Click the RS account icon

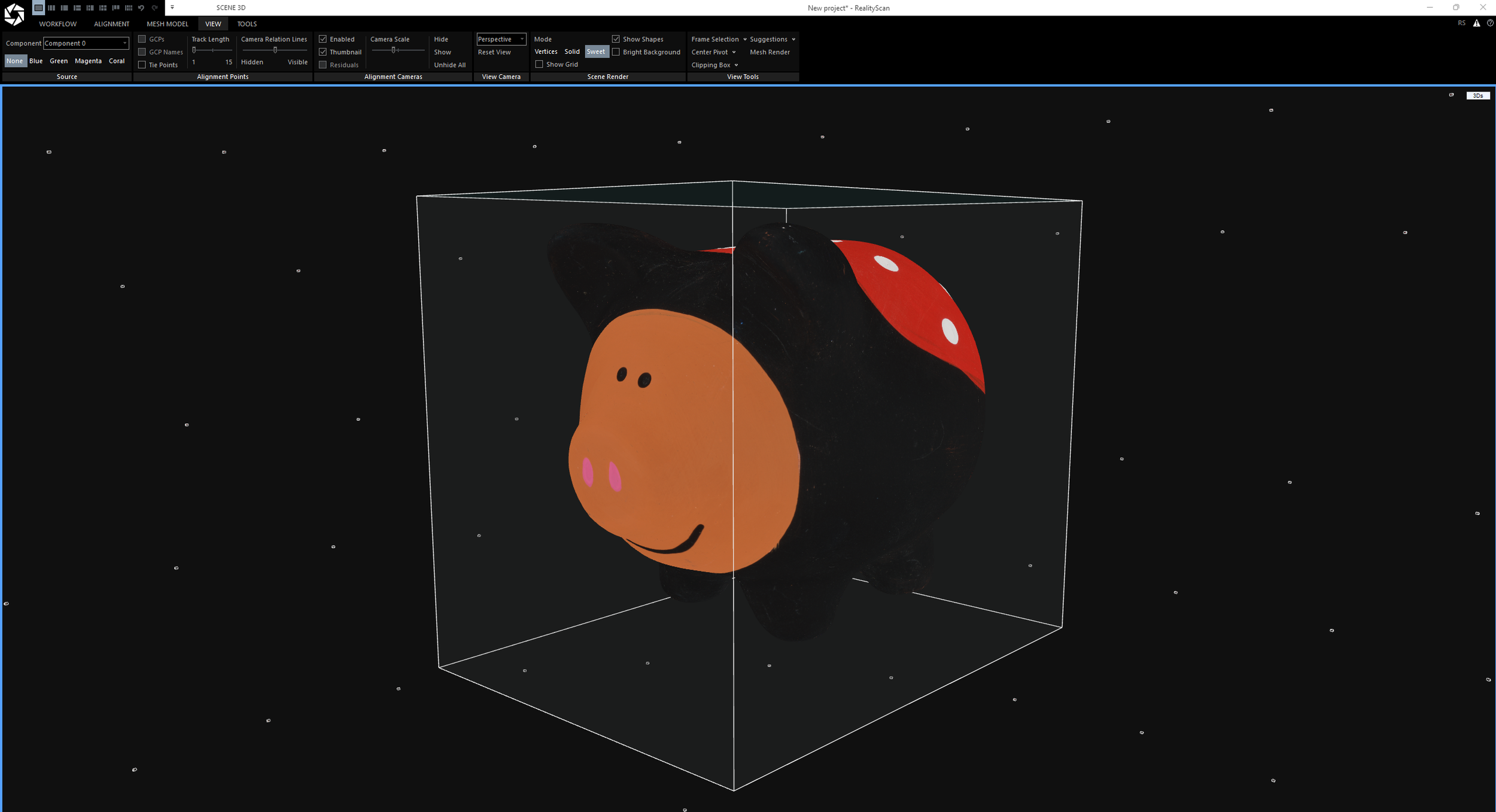[1462, 23]
